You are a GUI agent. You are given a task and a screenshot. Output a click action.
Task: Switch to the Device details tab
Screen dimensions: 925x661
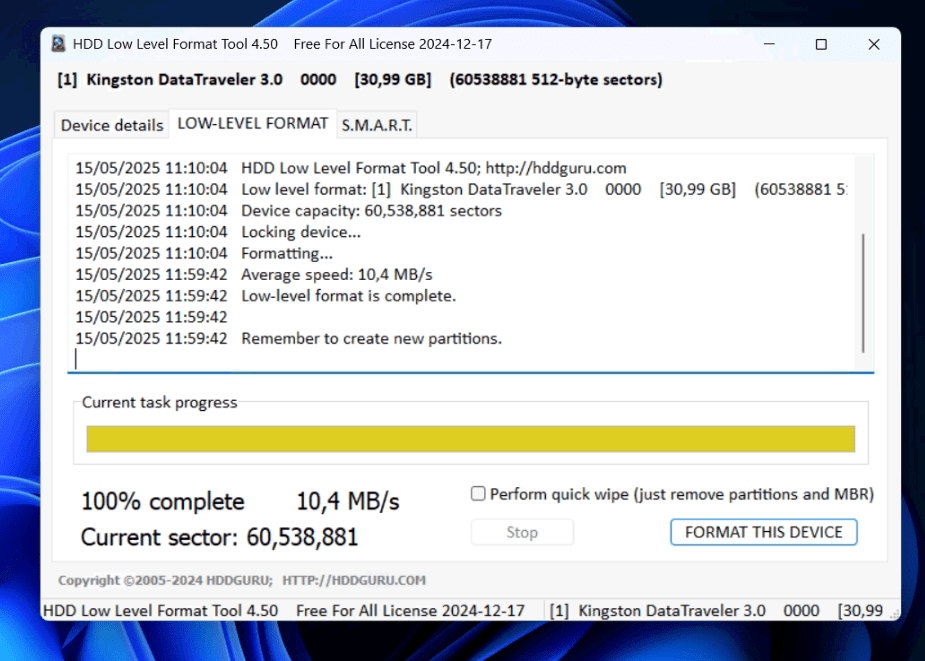(x=112, y=125)
